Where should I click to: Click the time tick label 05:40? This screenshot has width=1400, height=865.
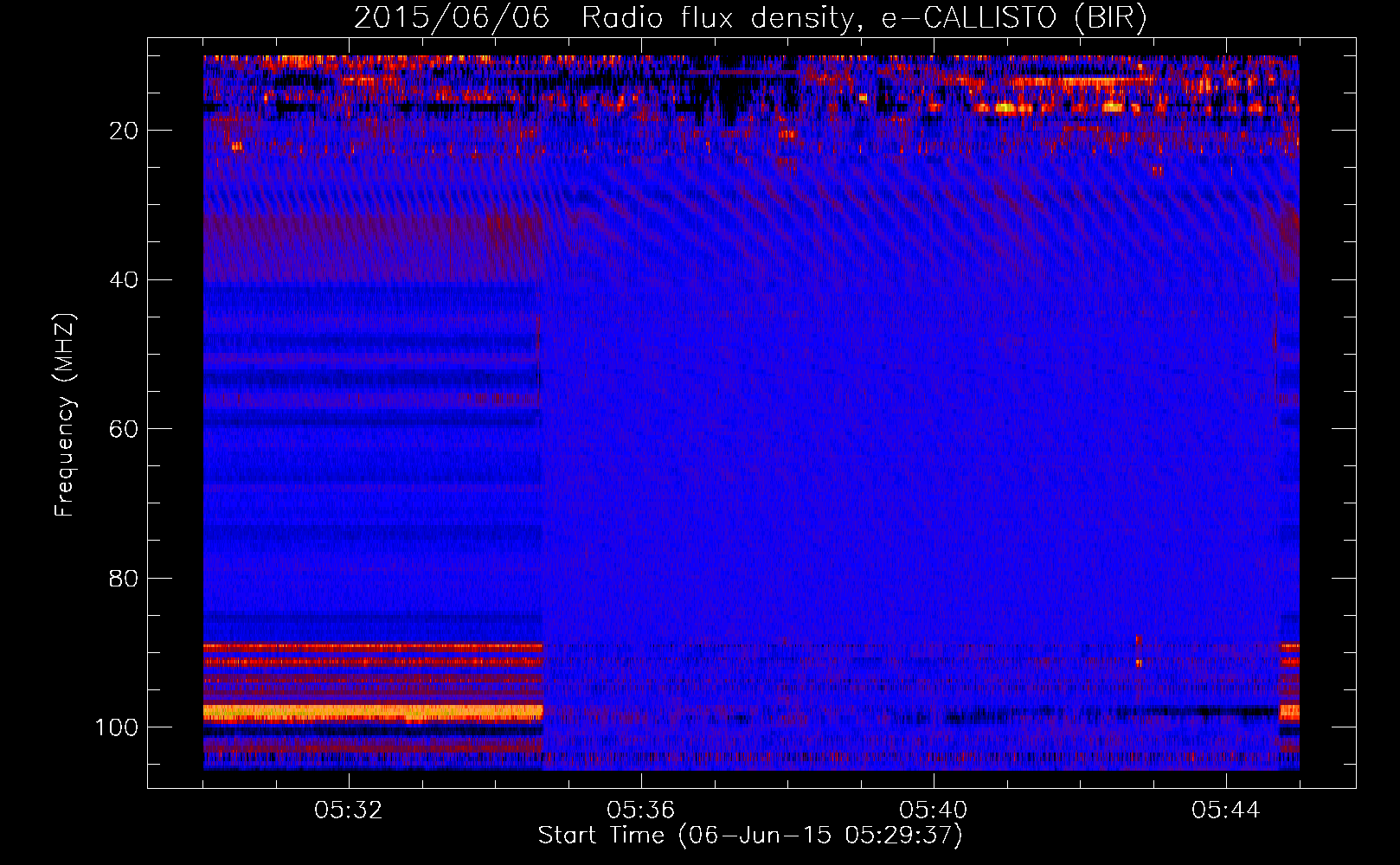[x=934, y=811]
